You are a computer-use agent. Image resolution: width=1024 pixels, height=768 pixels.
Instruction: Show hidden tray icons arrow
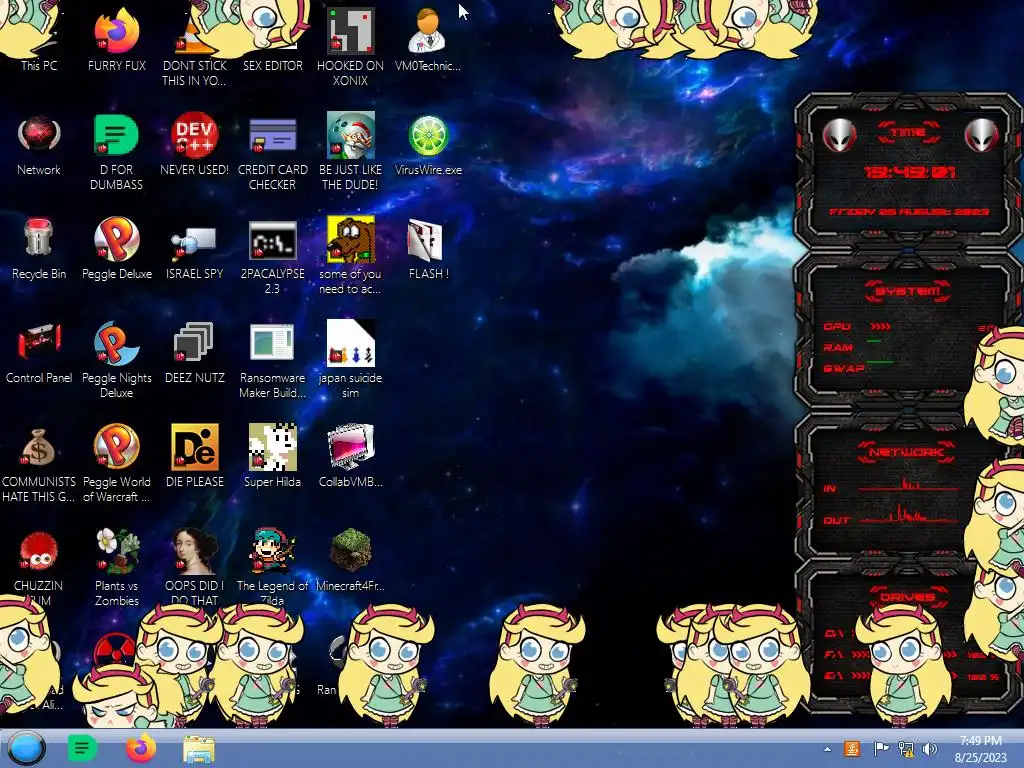(x=827, y=750)
